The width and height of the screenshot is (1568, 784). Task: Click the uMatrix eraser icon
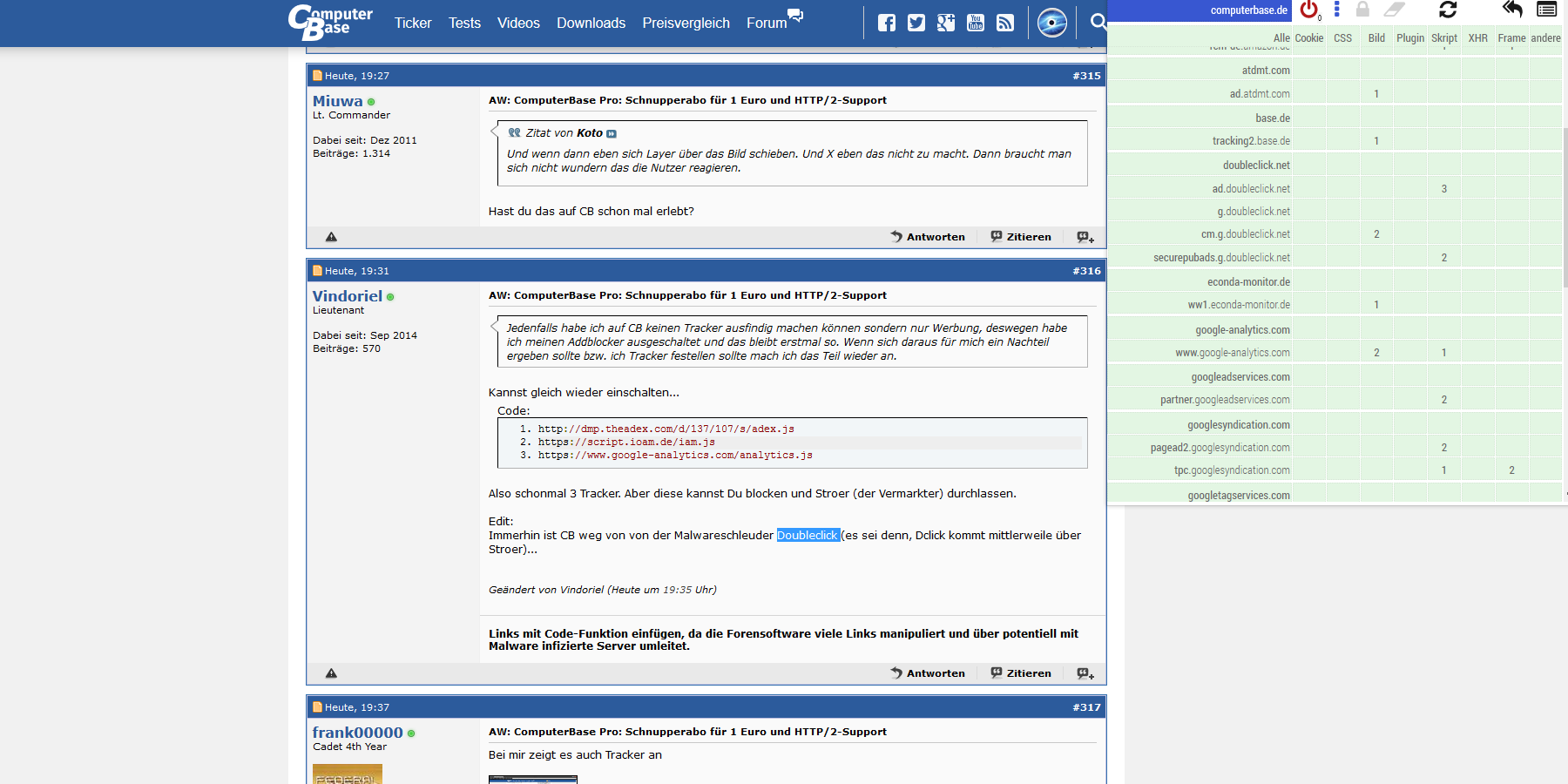[1395, 10]
